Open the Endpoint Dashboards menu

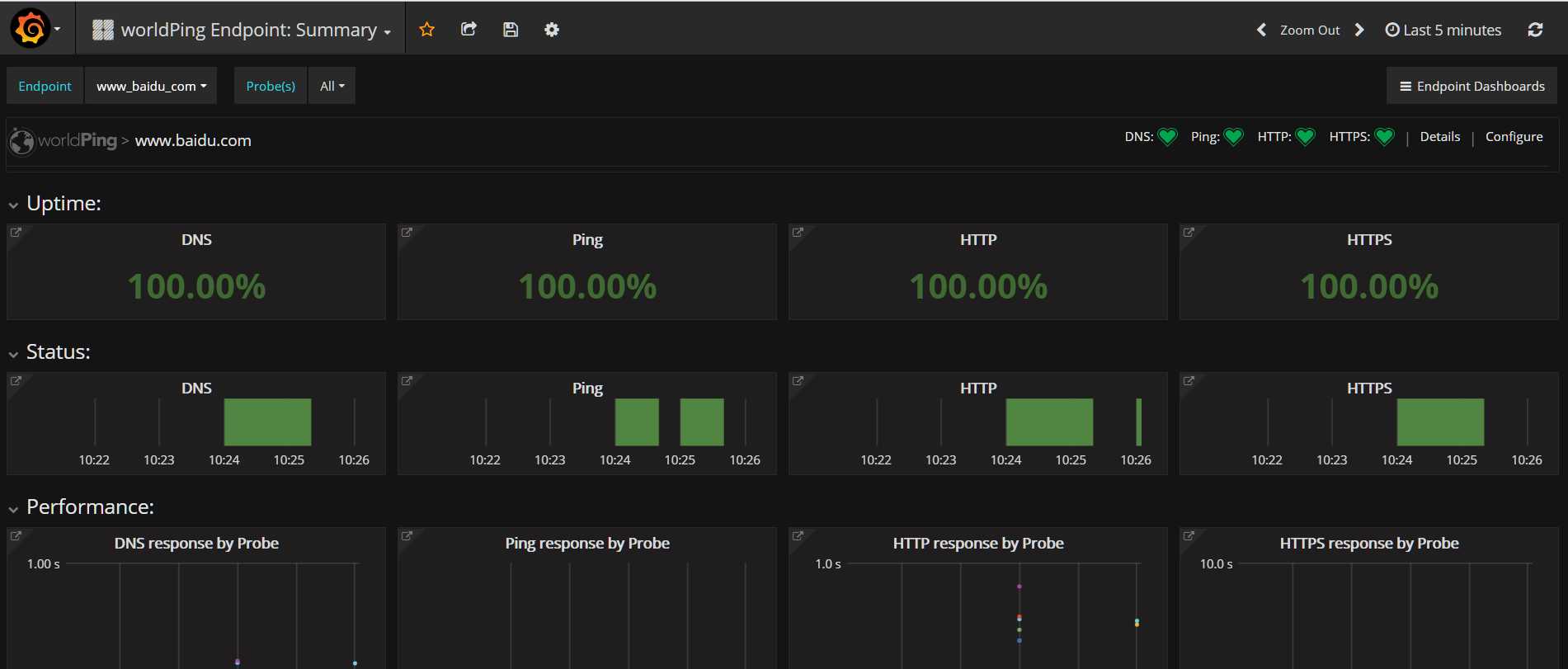click(1471, 86)
